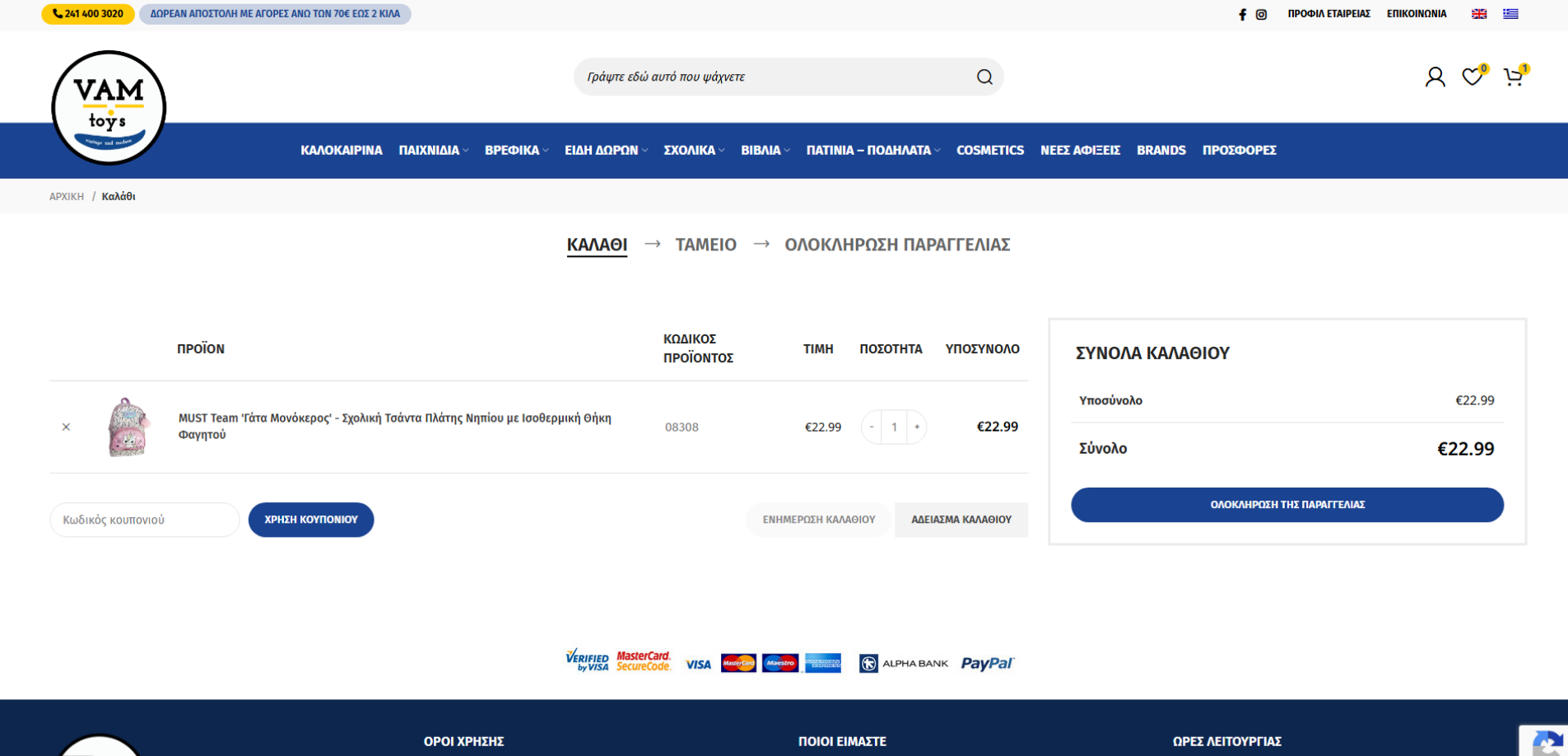Open ΕΠΙΚΟΙΝΩΝΙΑ link
The width and height of the screenshot is (1568, 756).
[1417, 14]
